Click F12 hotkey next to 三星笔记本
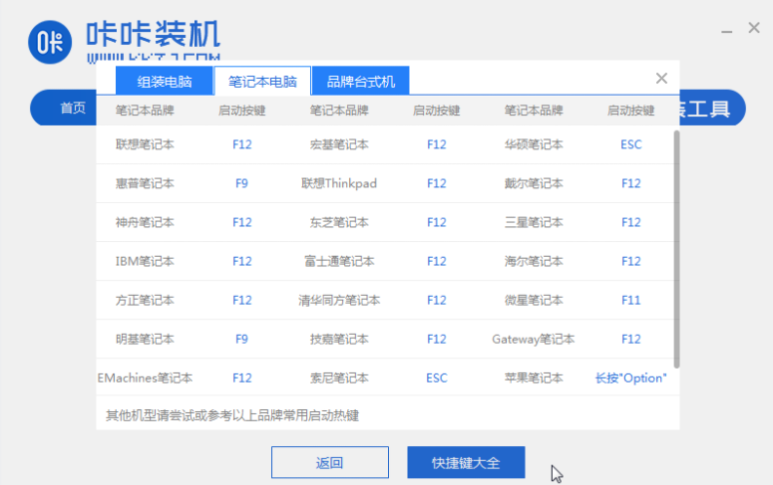773x485 pixels. (x=631, y=222)
